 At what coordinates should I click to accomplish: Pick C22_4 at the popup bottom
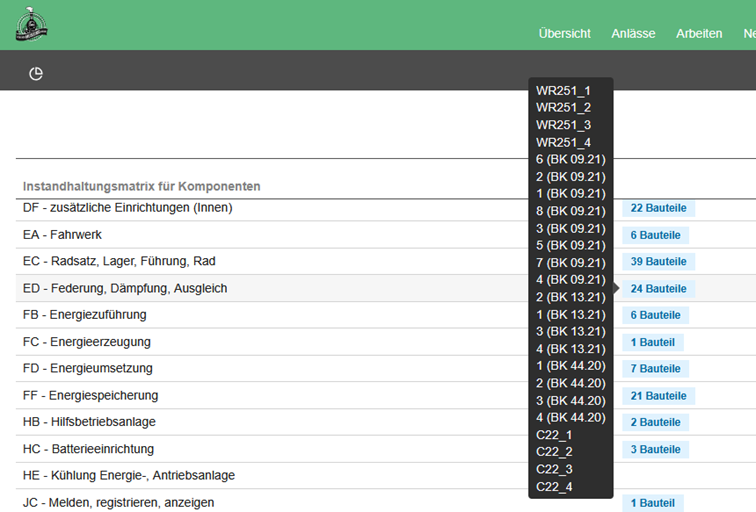(554, 486)
